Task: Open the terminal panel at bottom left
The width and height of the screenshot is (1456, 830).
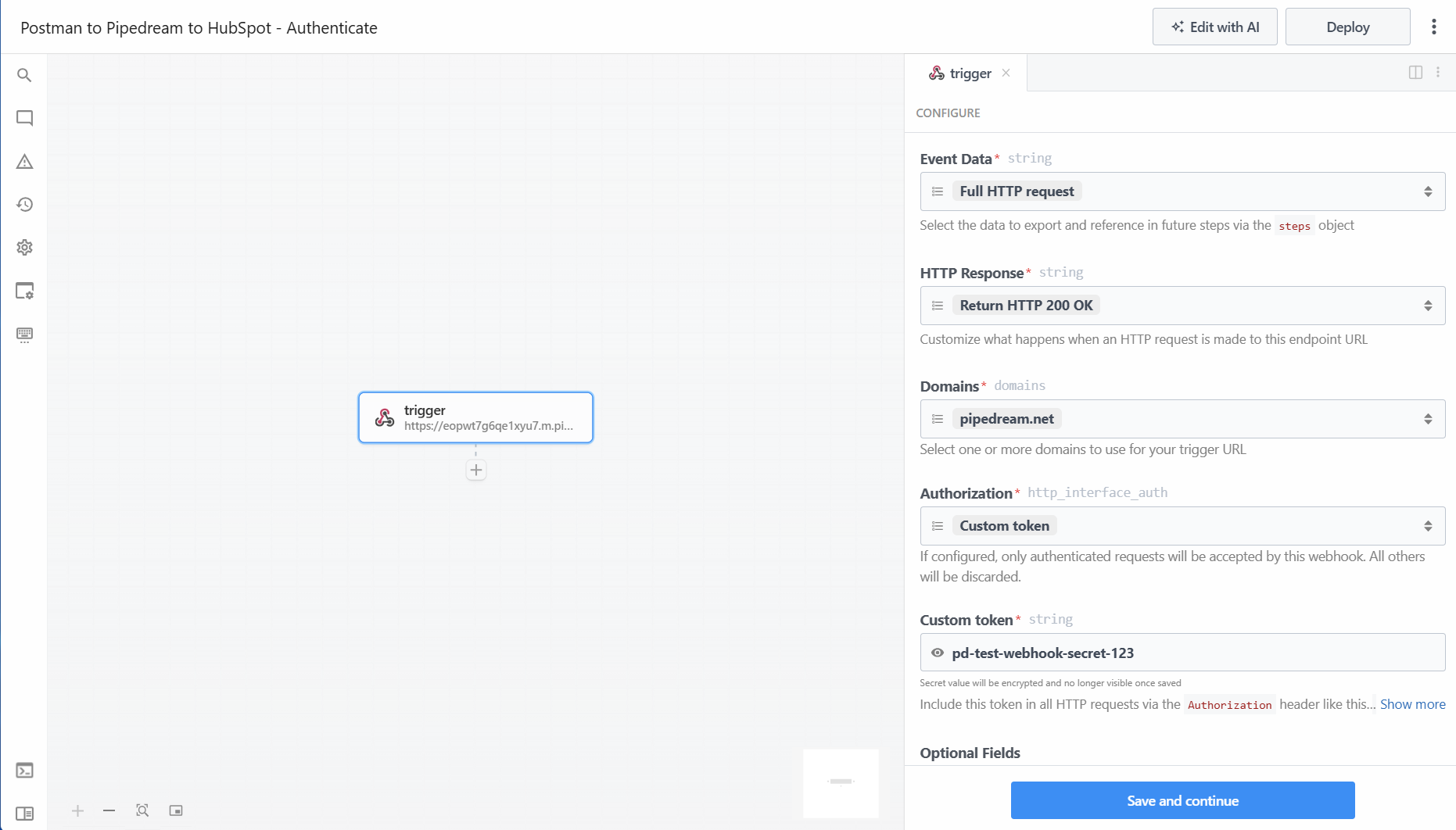Action: pos(24,771)
